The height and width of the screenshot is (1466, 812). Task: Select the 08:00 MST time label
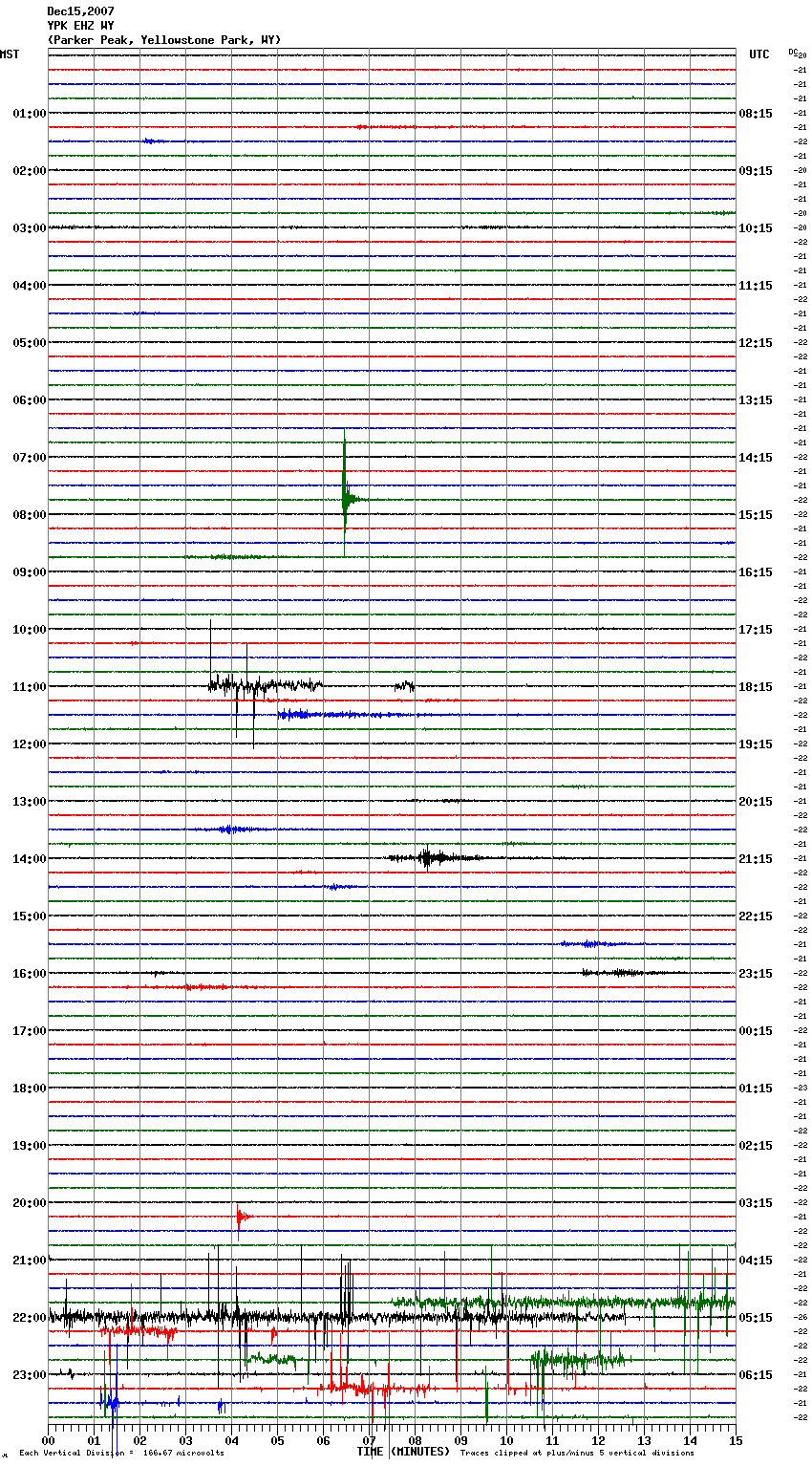coord(30,515)
